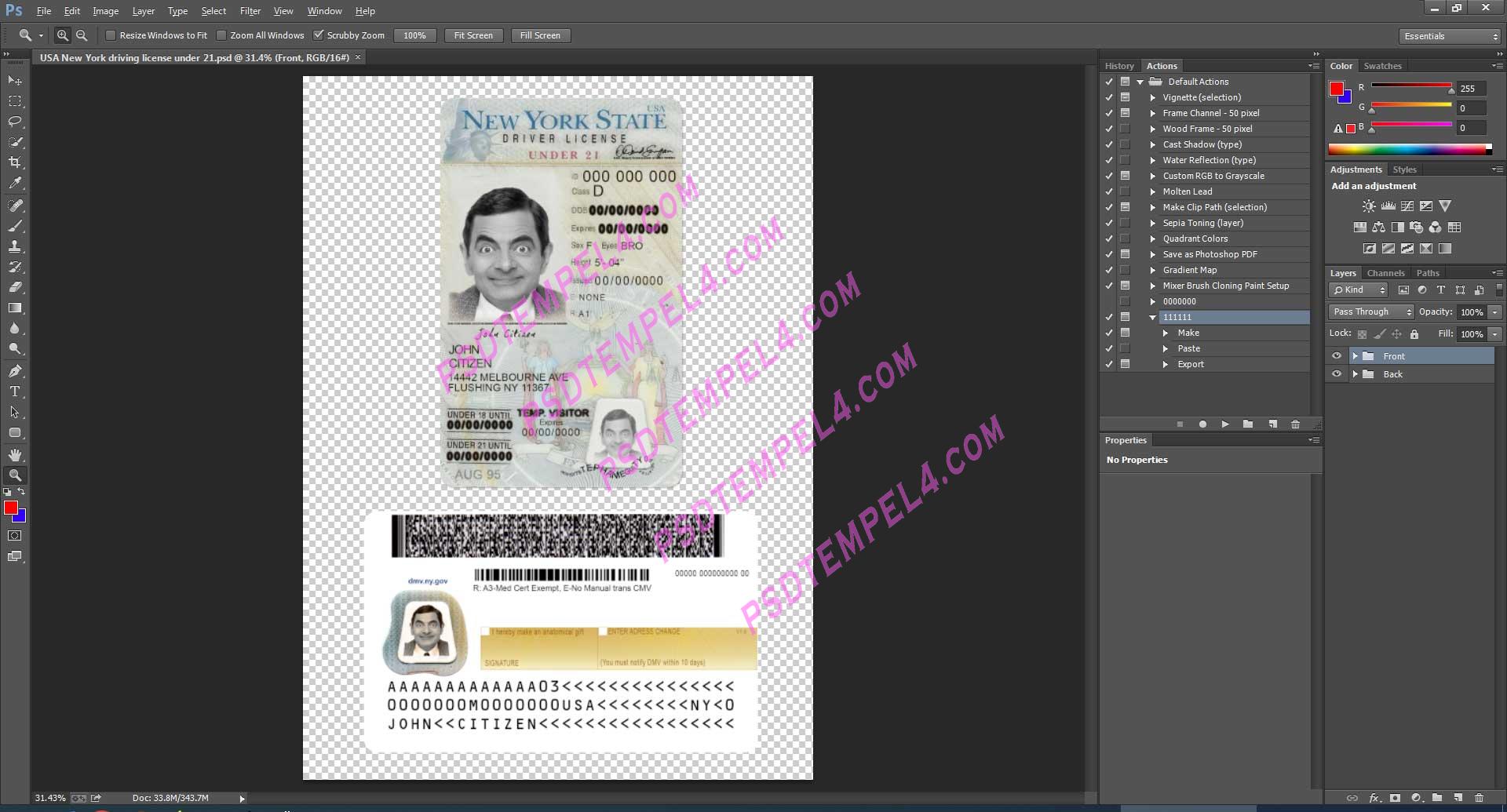Screen dimensions: 1507x812
Task: Enable Resize Windows to Fit
Action: [111, 35]
